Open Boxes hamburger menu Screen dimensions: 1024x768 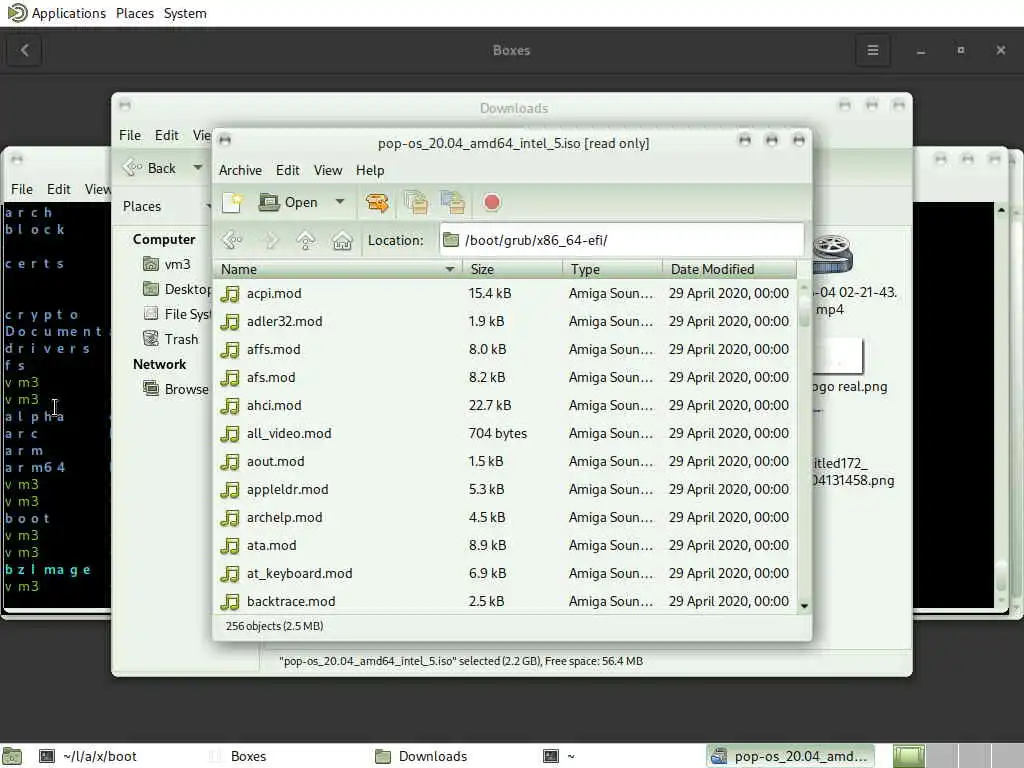tap(872, 50)
